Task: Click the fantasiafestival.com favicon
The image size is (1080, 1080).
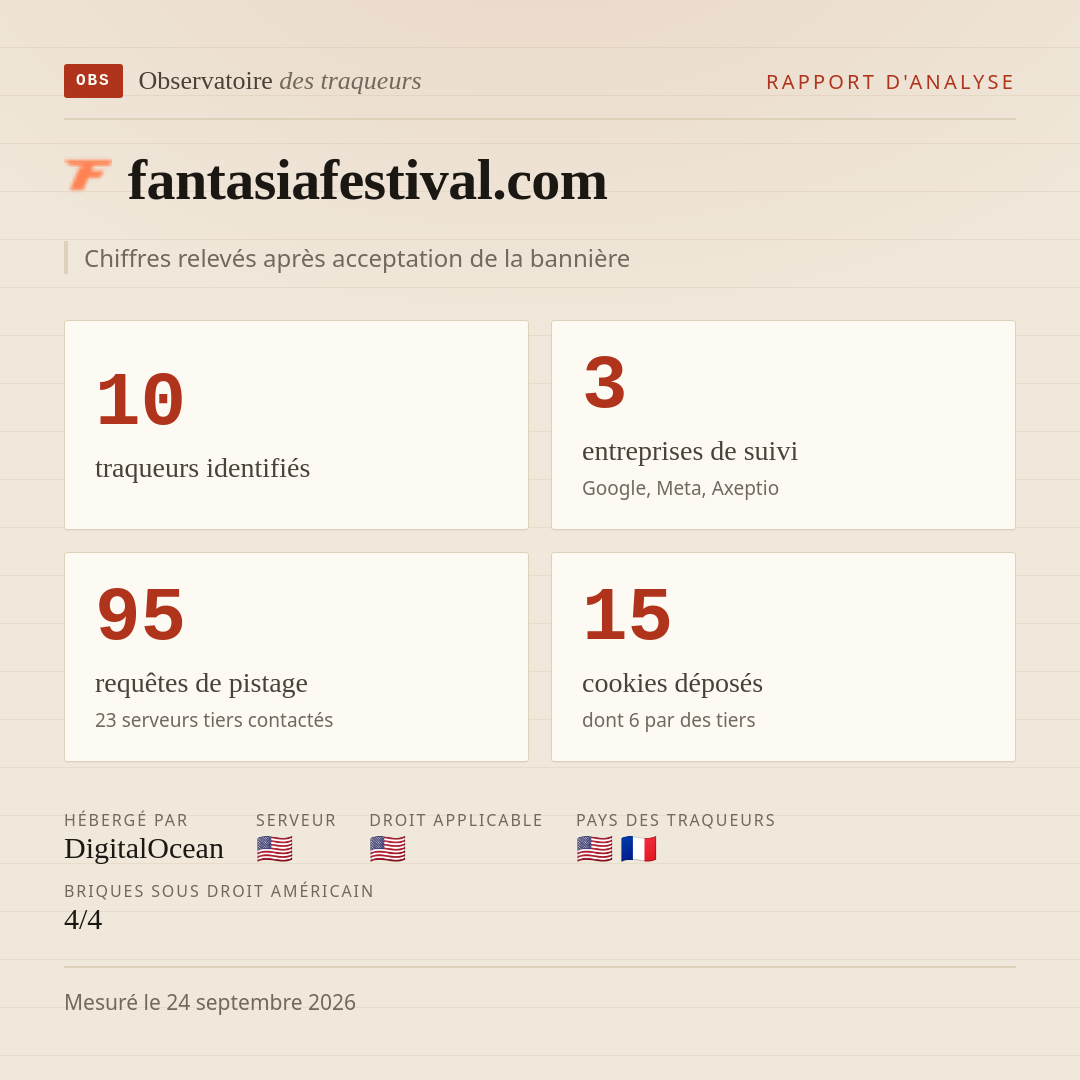Action: (88, 175)
